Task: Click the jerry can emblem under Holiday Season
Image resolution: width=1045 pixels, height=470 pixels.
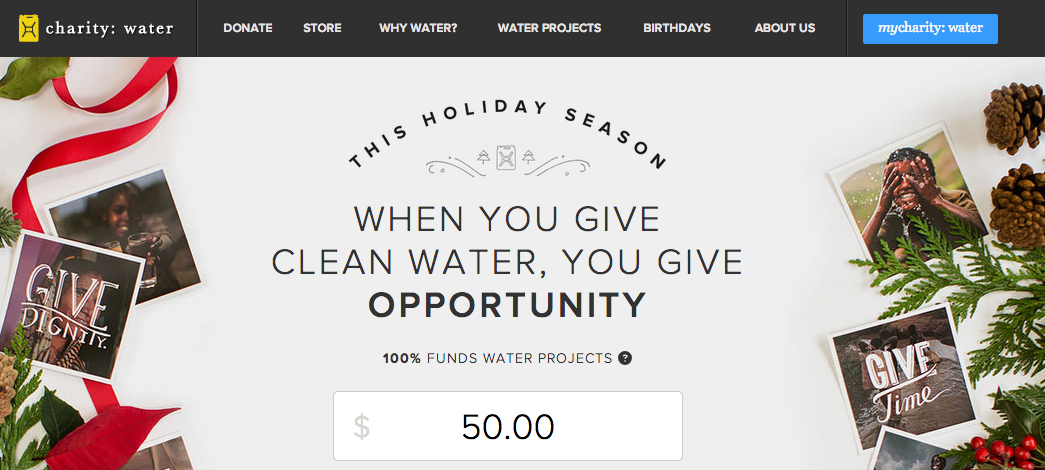Action: coord(507,158)
